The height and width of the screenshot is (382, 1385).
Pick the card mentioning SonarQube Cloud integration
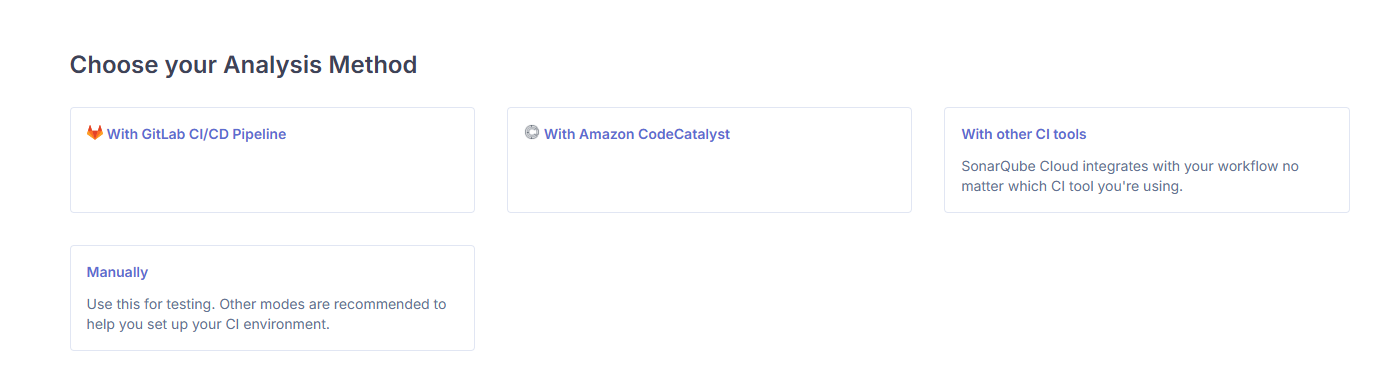pyautogui.click(x=1147, y=160)
